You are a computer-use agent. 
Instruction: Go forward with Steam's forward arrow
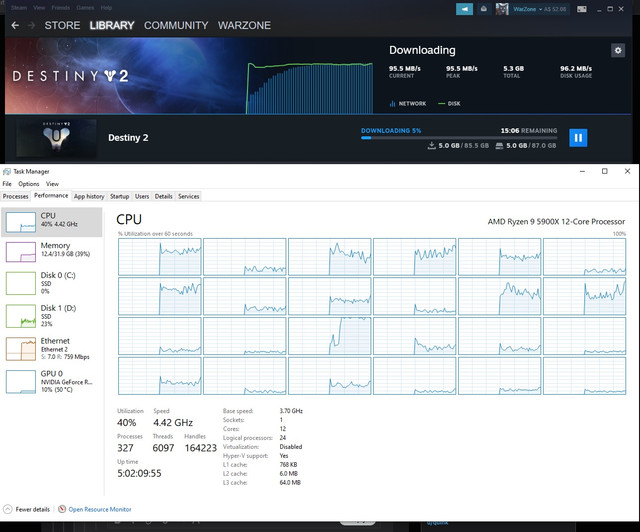(31, 25)
